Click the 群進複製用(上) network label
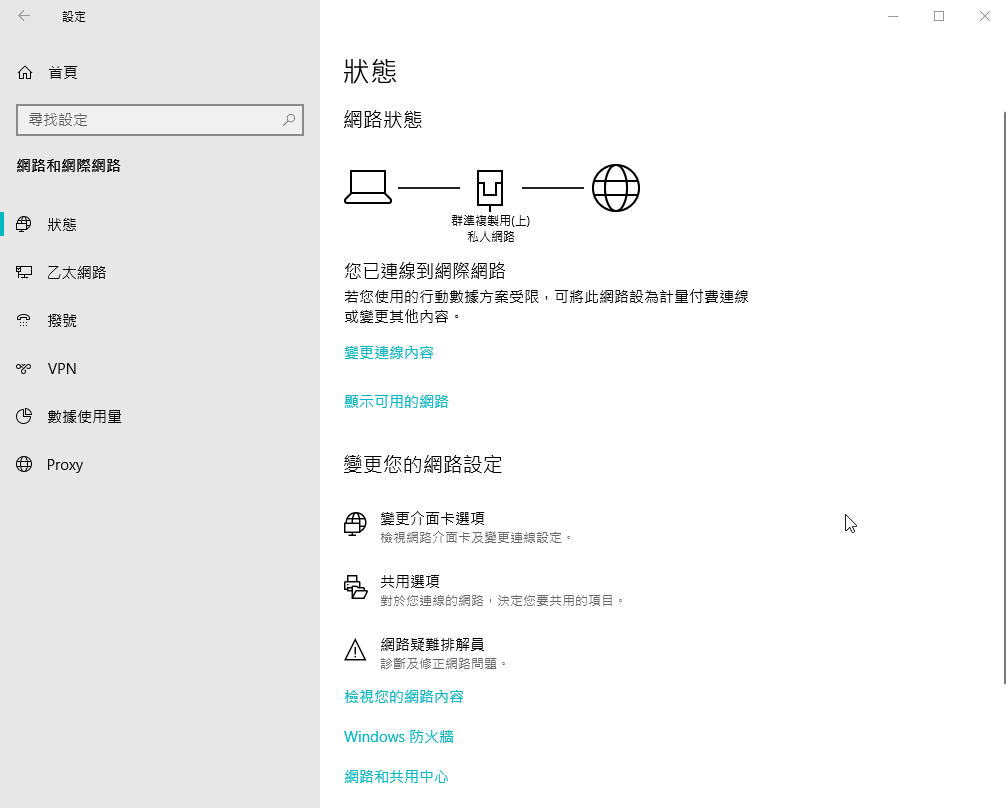The height and width of the screenshot is (808, 1008). (490, 221)
